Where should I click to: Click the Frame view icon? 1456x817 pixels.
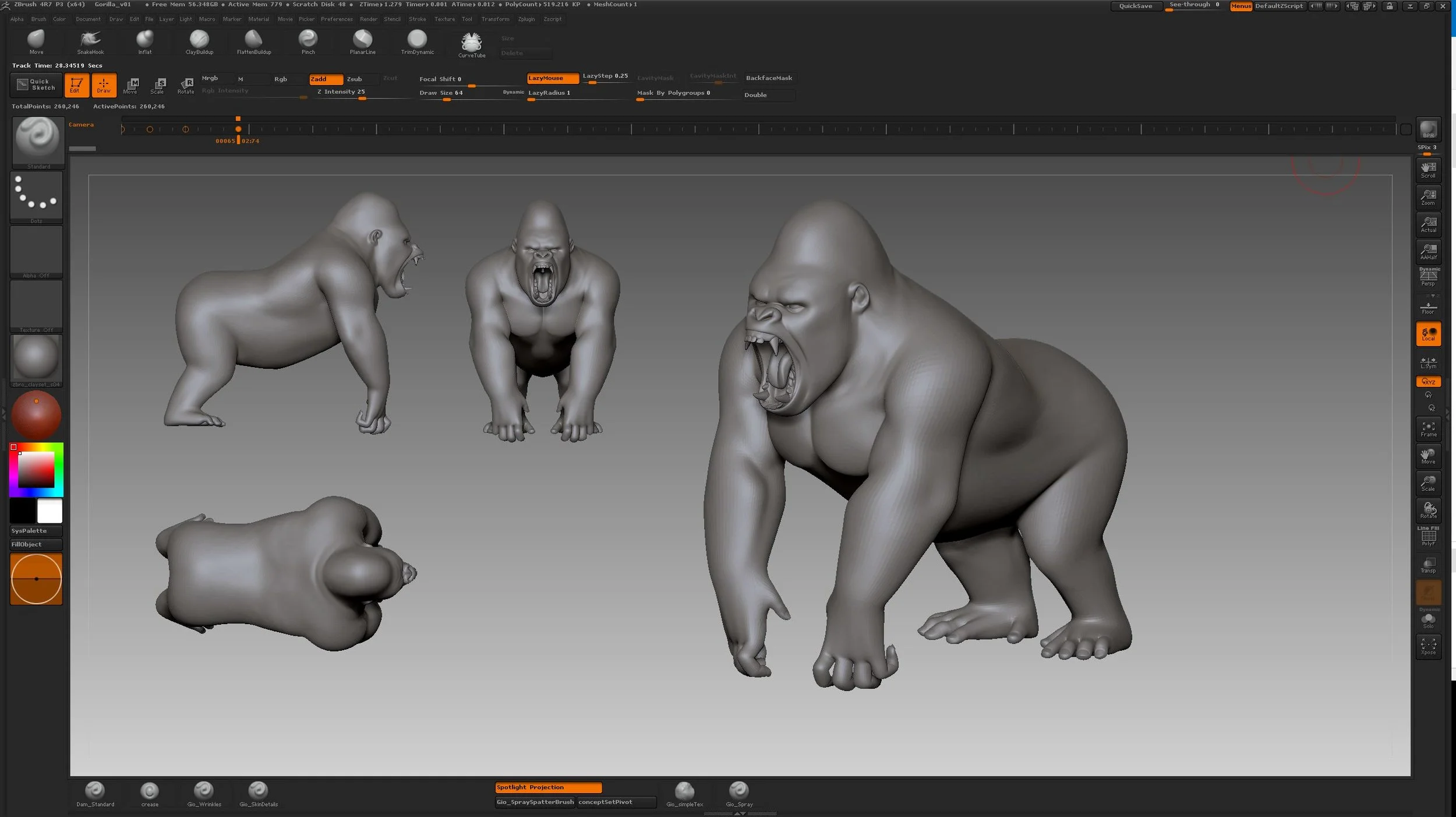[x=1428, y=429]
